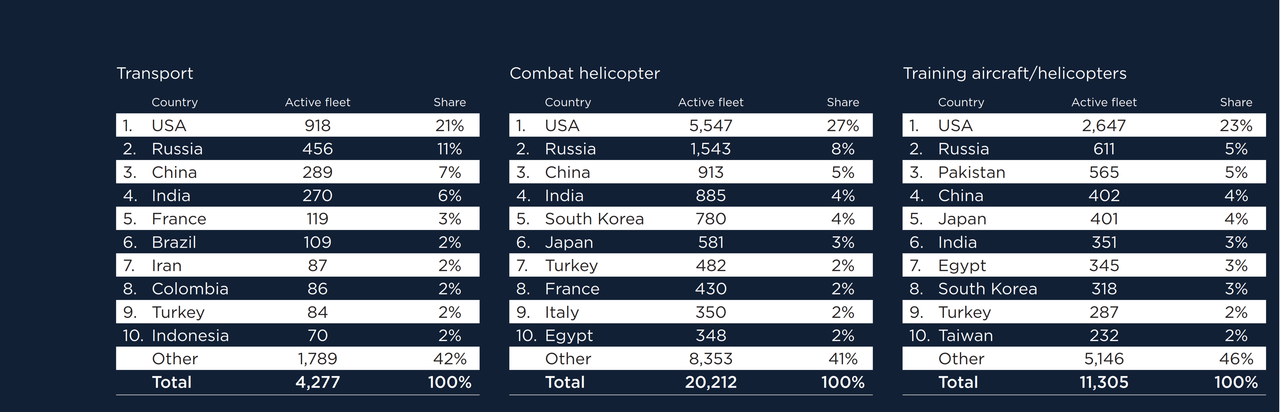1280x412 pixels.
Task: Select Share column header in Training table
Action: coord(1236,102)
